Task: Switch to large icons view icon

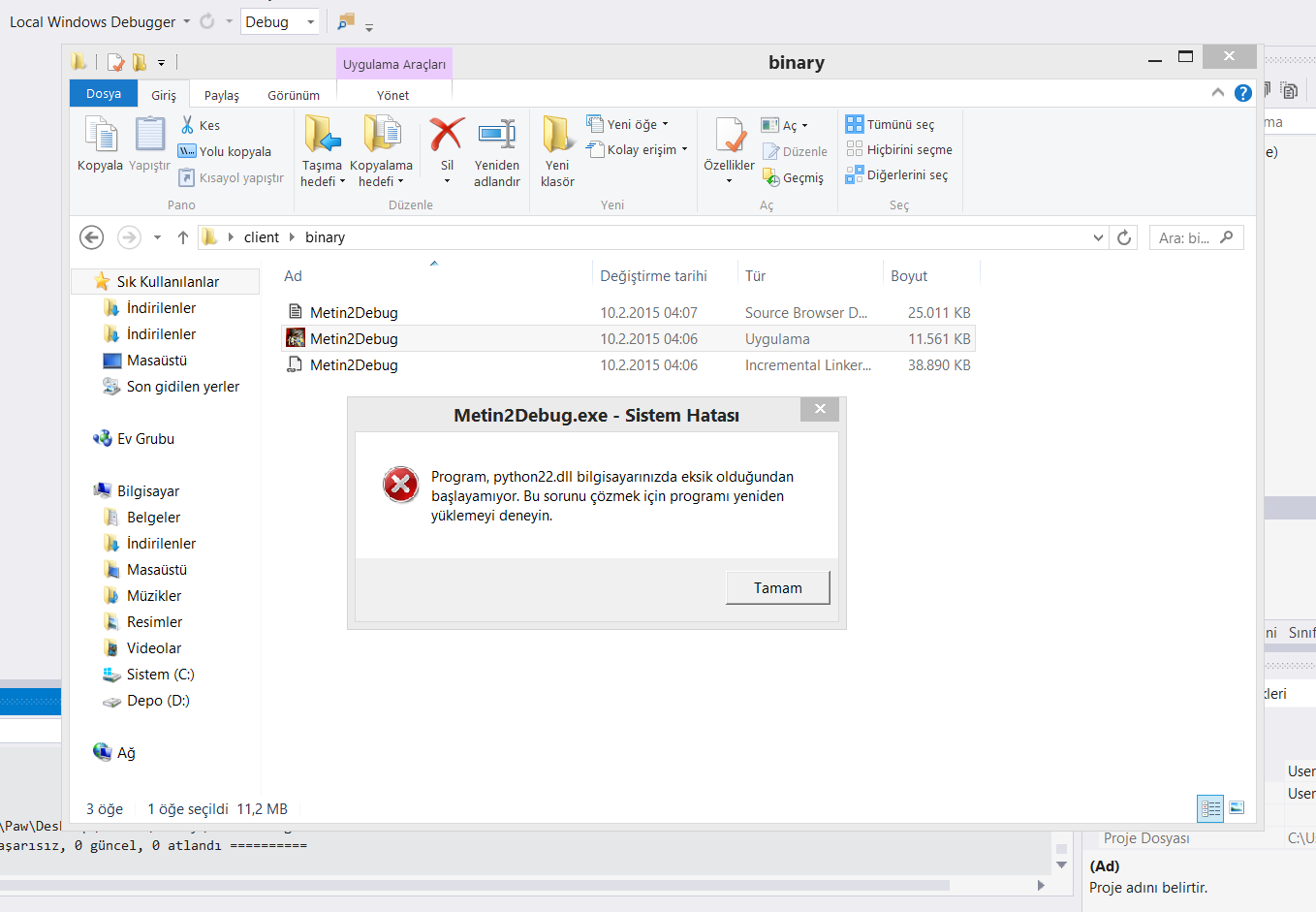Action: click(x=1237, y=807)
